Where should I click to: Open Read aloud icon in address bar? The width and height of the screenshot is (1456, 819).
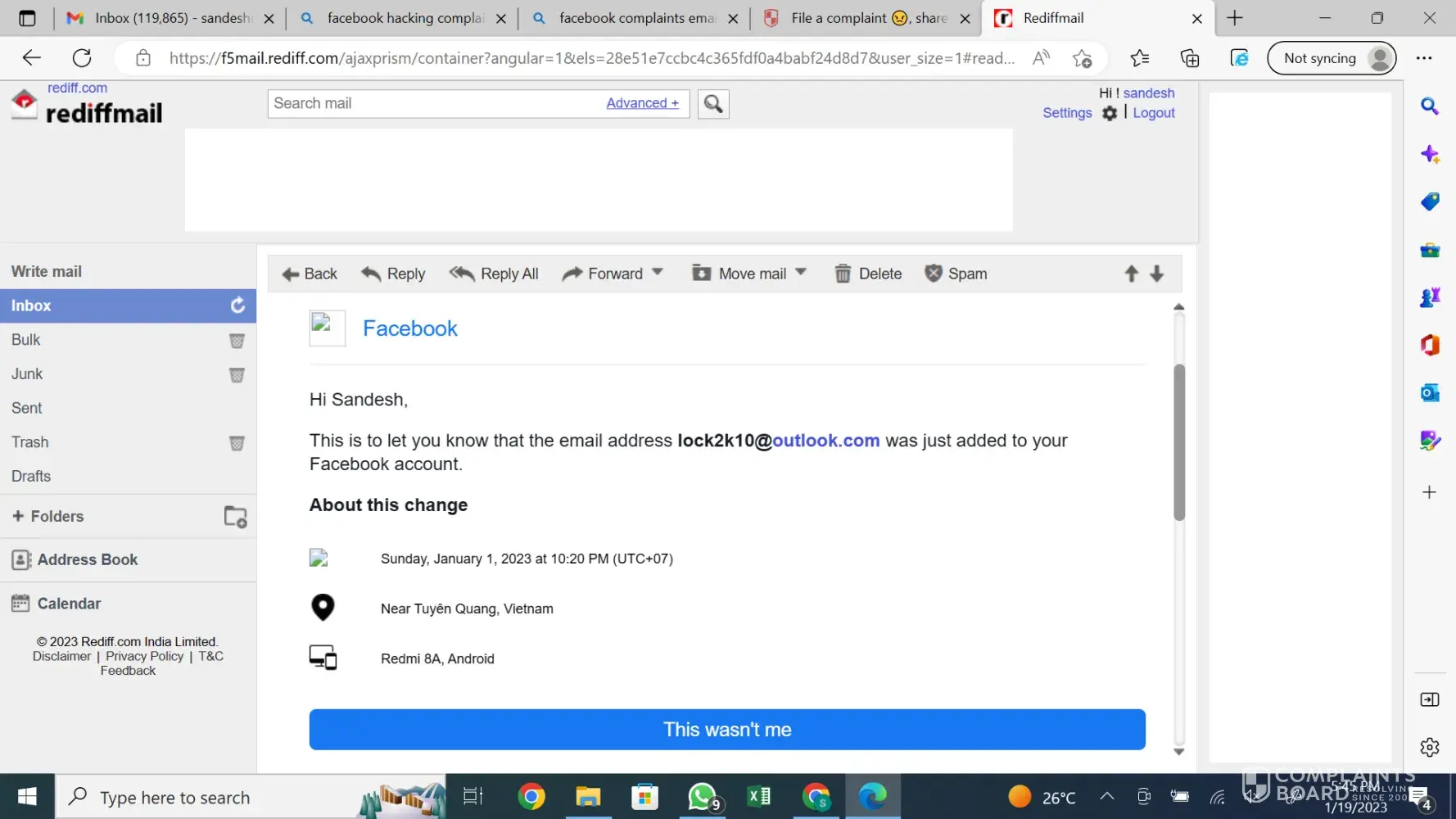(1041, 58)
